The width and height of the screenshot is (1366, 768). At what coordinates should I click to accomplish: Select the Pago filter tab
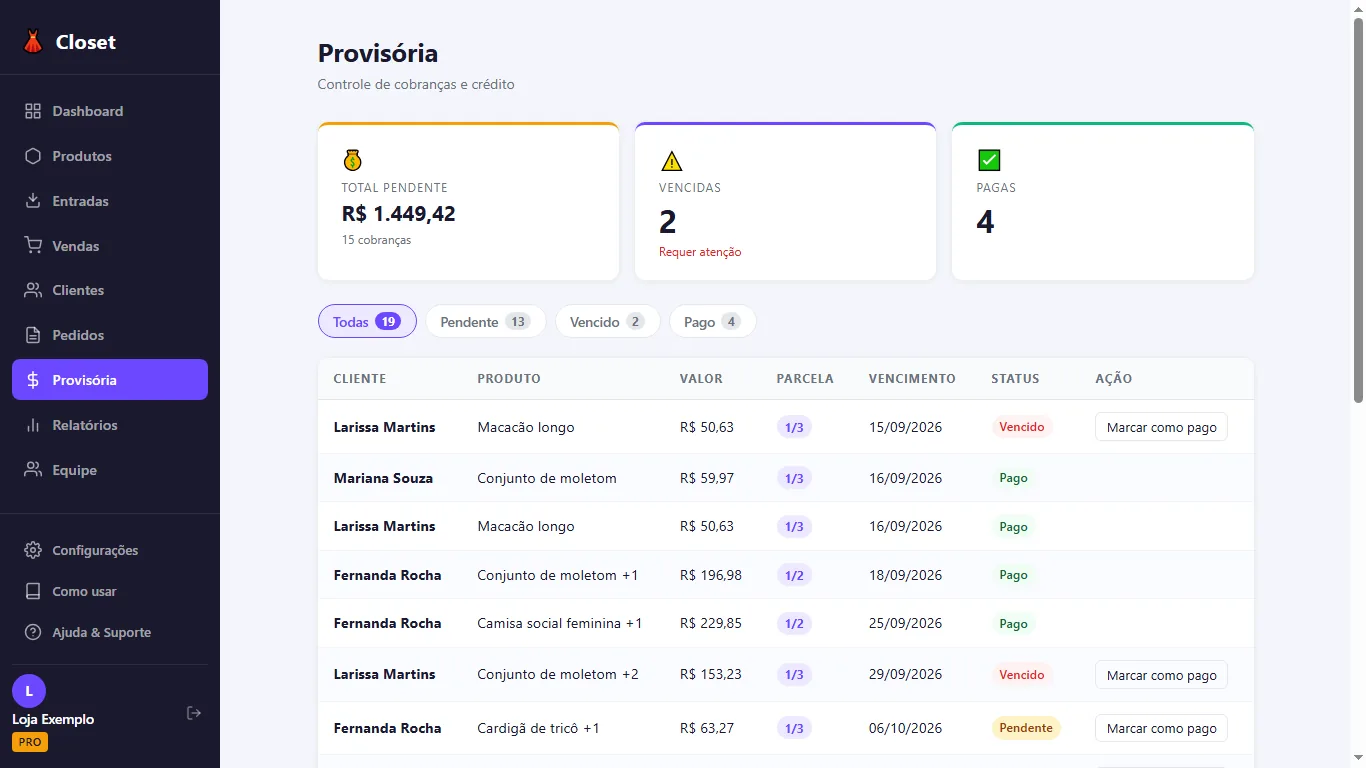point(712,321)
